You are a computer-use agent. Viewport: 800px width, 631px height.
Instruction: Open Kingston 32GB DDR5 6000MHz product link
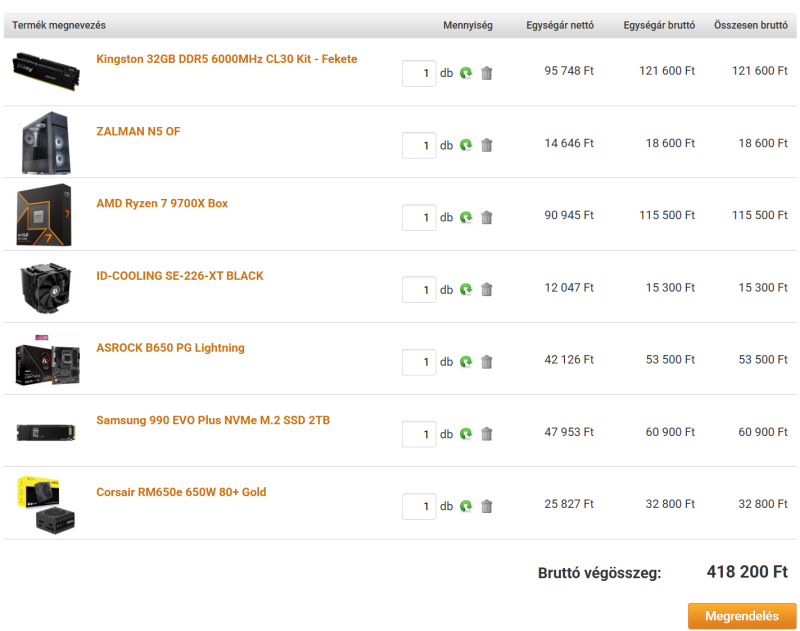[x=227, y=59]
